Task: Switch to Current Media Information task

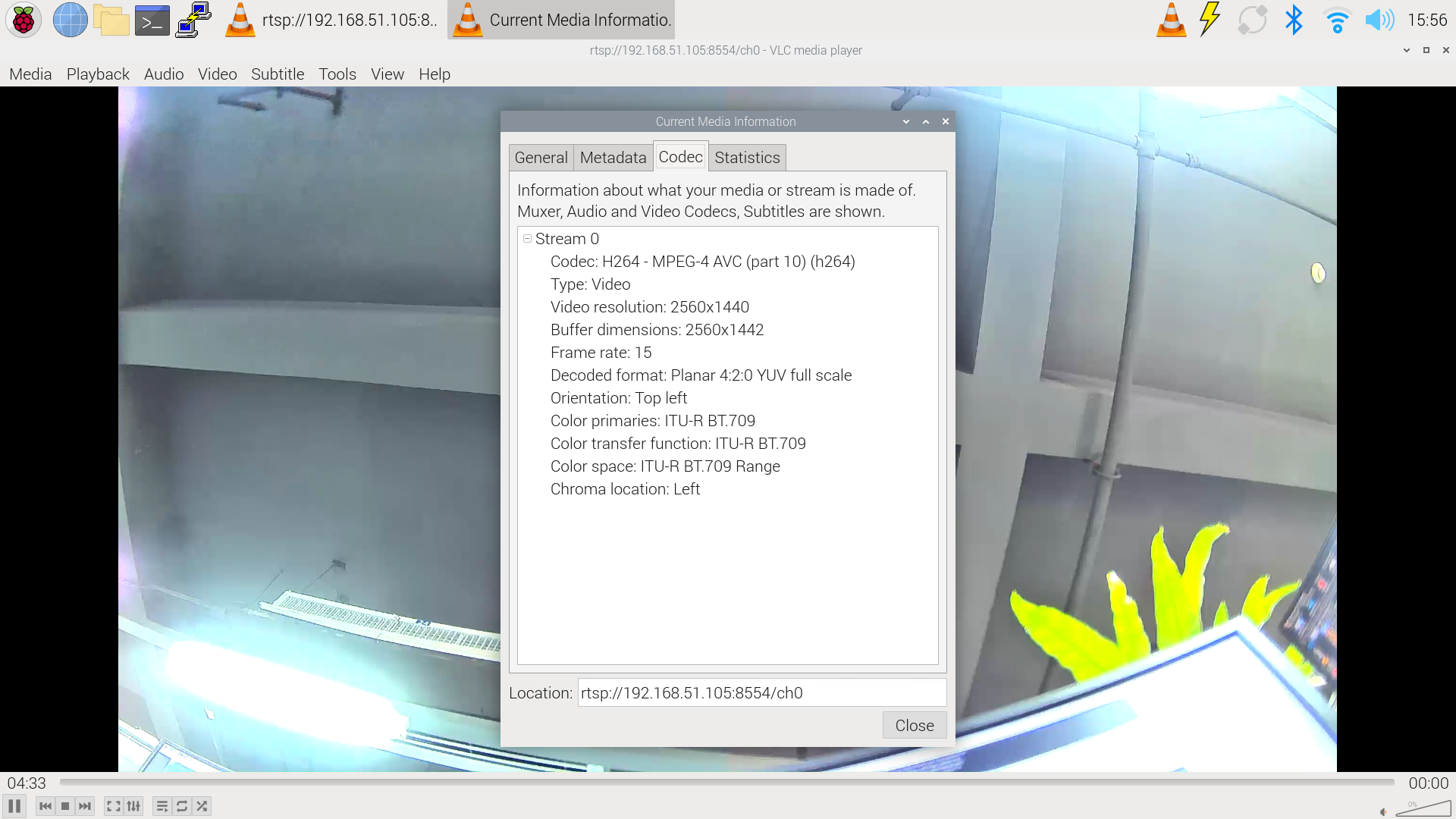Action: tap(561, 20)
